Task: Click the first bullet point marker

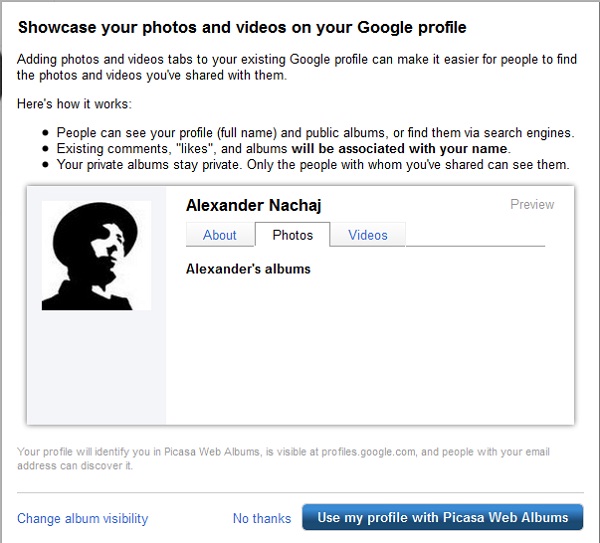Action: coord(45,132)
